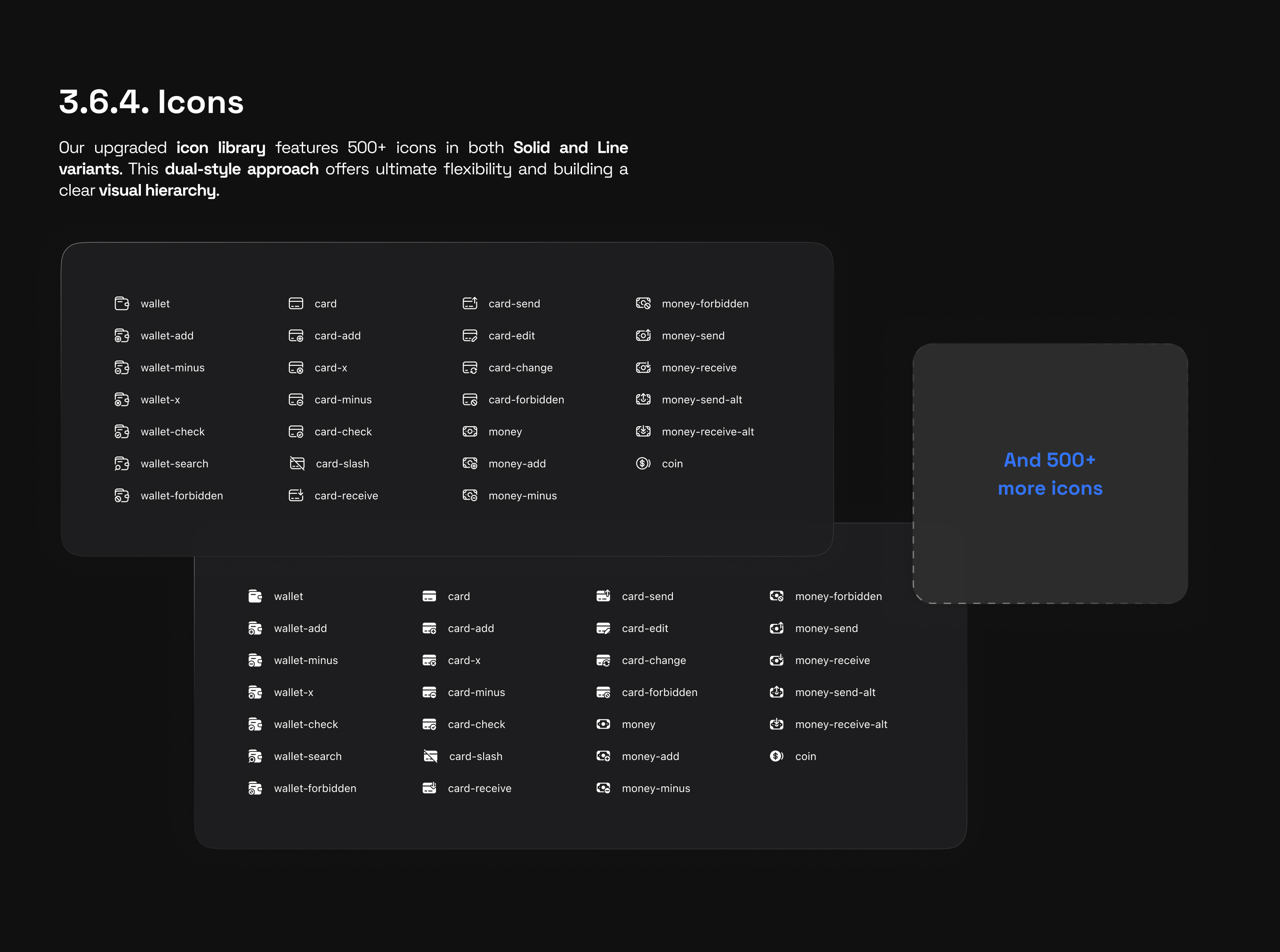The height and width of the screenshot is (952, 1280).
Task: Click the solid wallet icon
Action: point(255,596)
